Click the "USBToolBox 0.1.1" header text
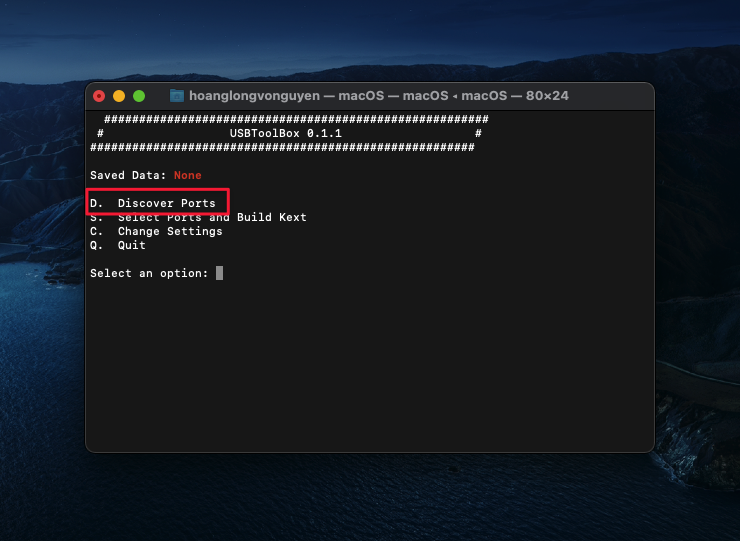Image resolution: width=740 pixels, height=541 pixels. click(285, 133)
